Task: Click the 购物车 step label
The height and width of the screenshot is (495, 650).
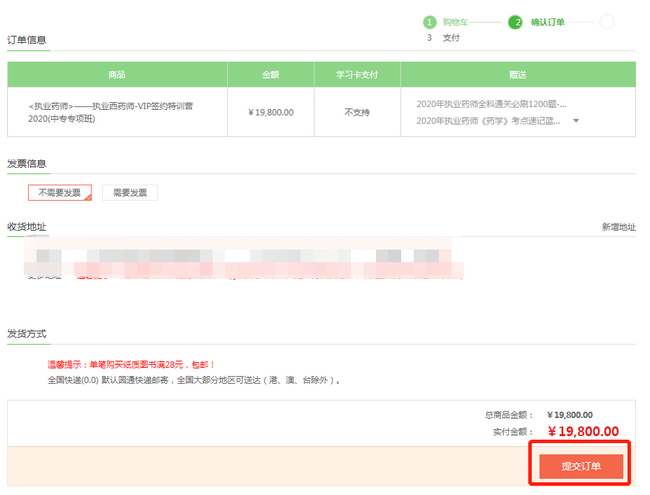Action: coord(455,21)
